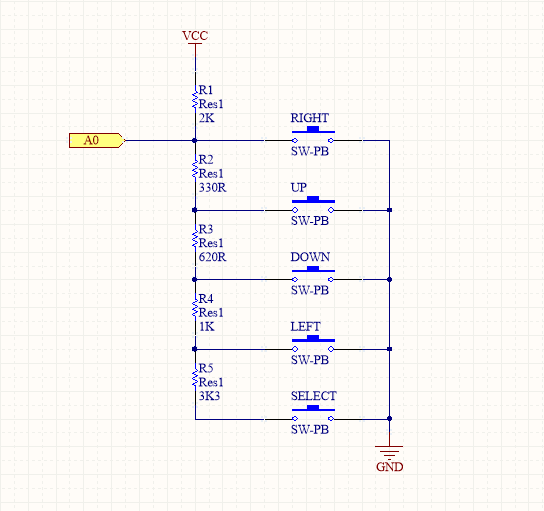Click the junction dot above GND symbol

[389, 419]
